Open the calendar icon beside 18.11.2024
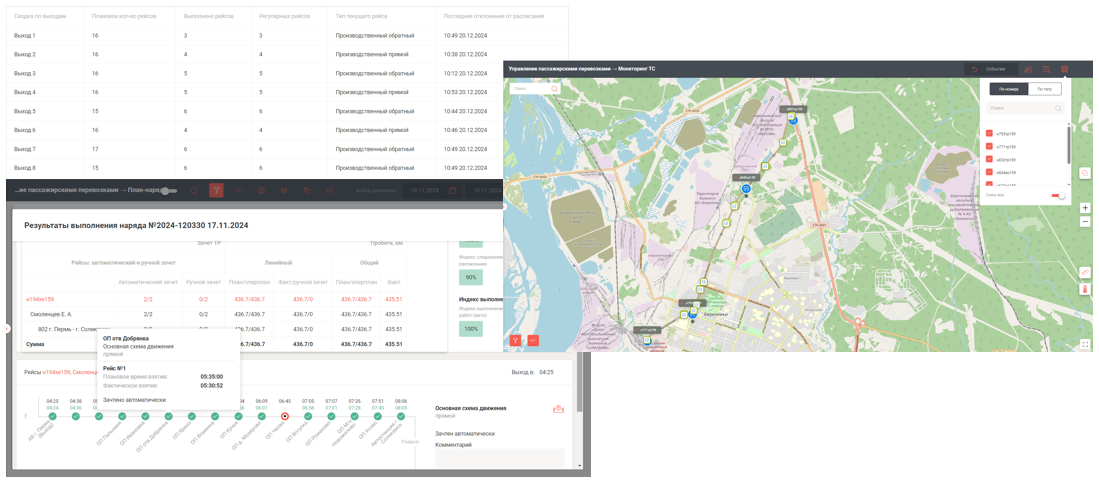1099x486 pixels. [451, 190]
